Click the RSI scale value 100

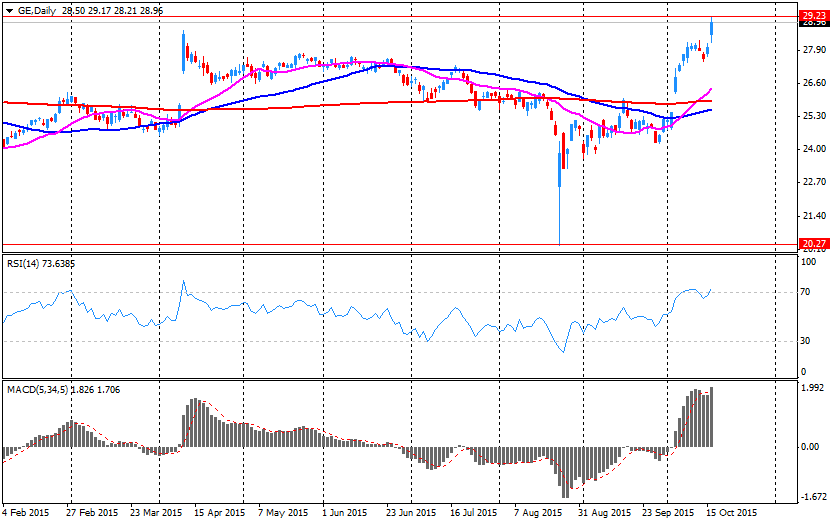click(x=809, y=262)
